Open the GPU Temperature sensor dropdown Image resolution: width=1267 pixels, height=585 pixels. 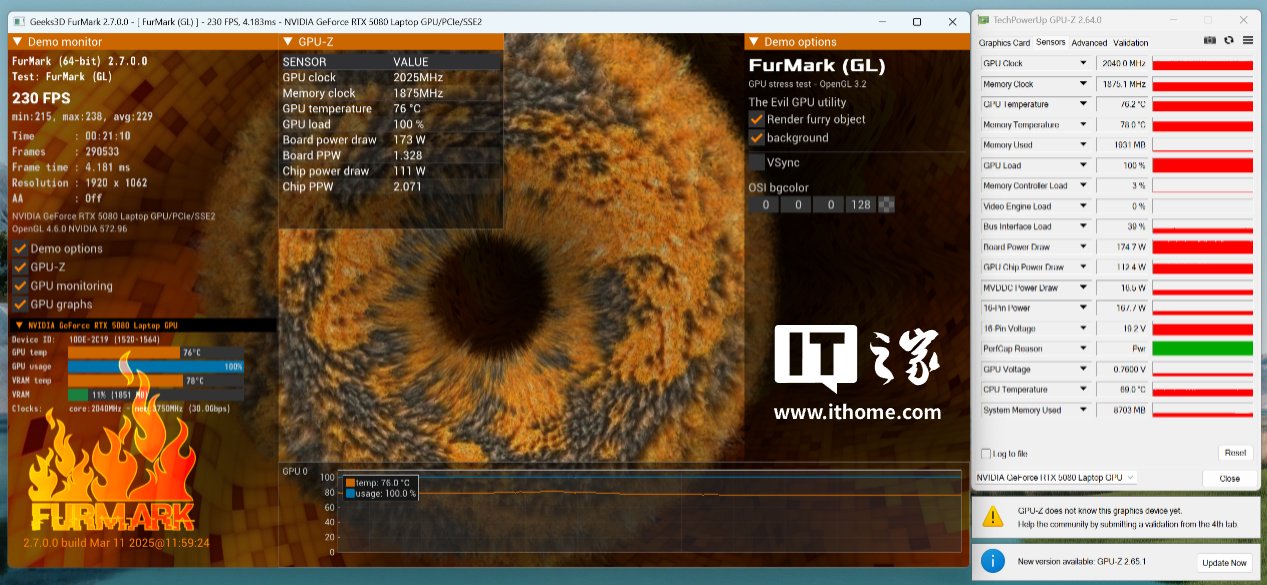[1082, 104]
